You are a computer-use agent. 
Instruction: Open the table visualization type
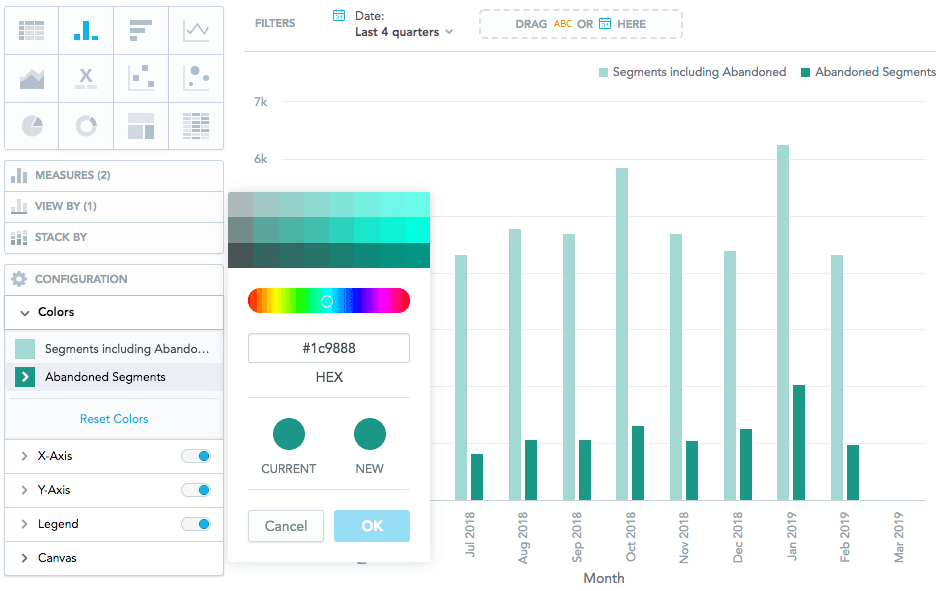tap(31, 30)
